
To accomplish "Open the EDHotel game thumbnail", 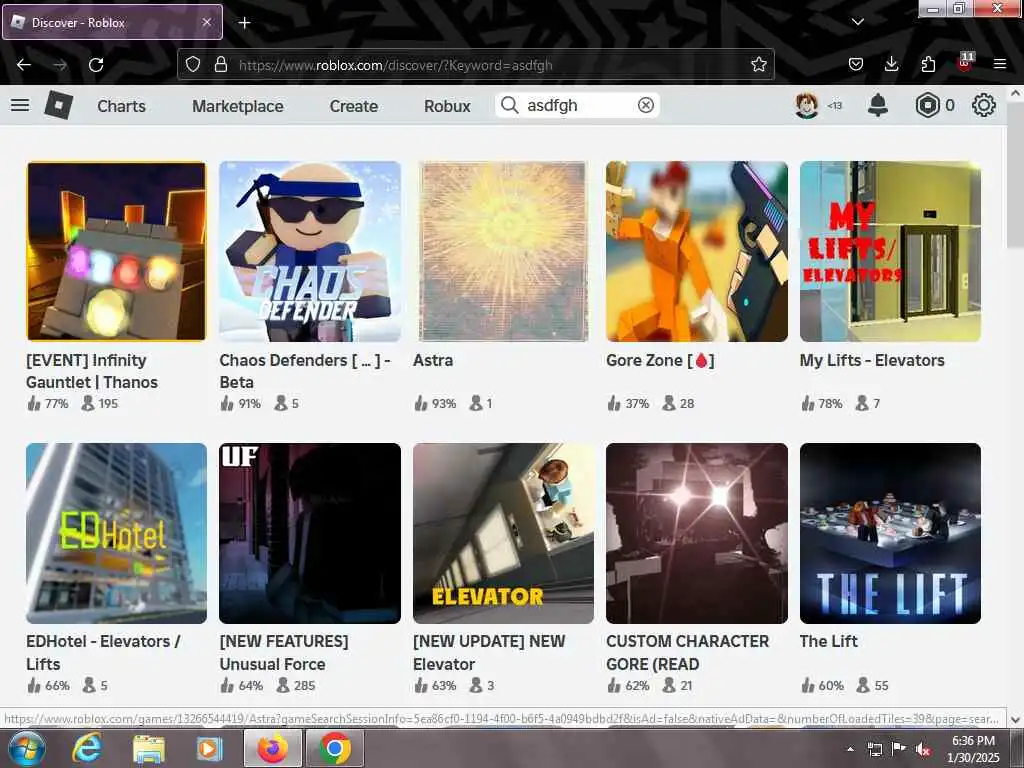I will tap(116, 534).
